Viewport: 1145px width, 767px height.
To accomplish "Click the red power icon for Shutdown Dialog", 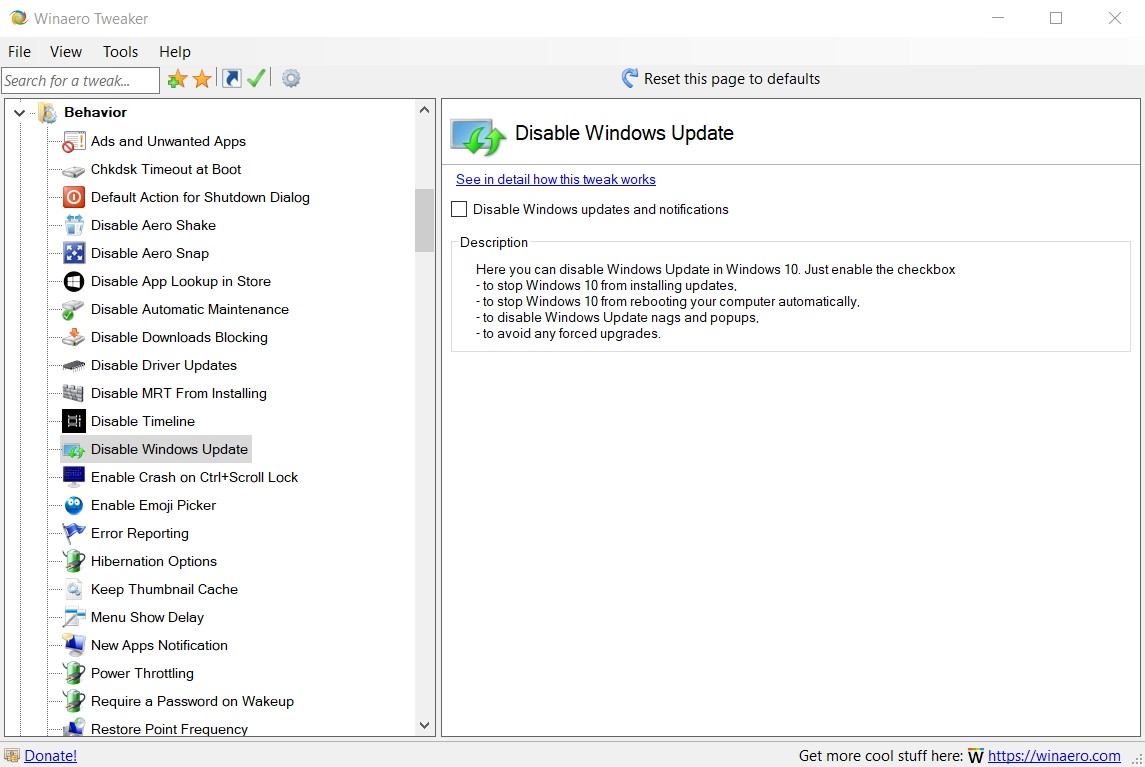I will click(74, 197).
